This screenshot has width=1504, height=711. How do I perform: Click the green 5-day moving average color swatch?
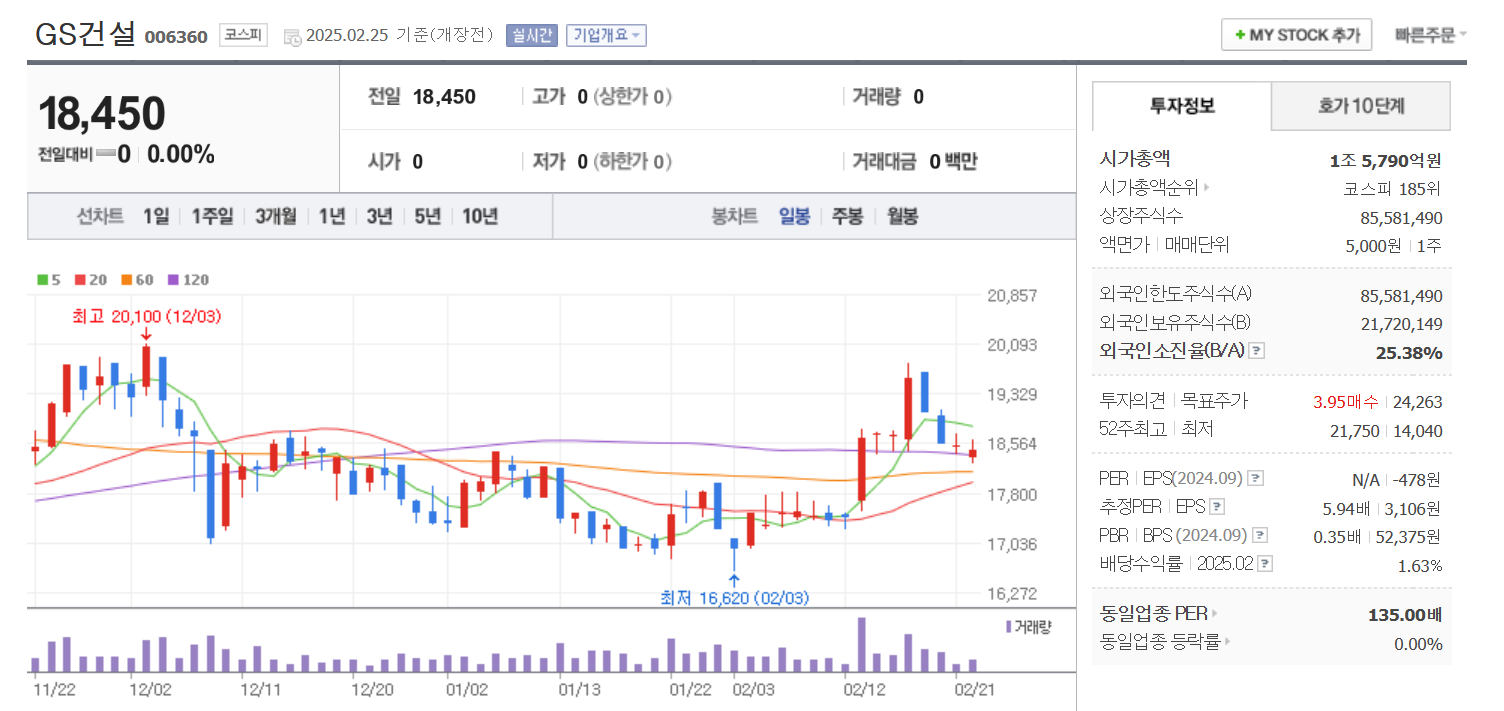click(x=42, y=279)
